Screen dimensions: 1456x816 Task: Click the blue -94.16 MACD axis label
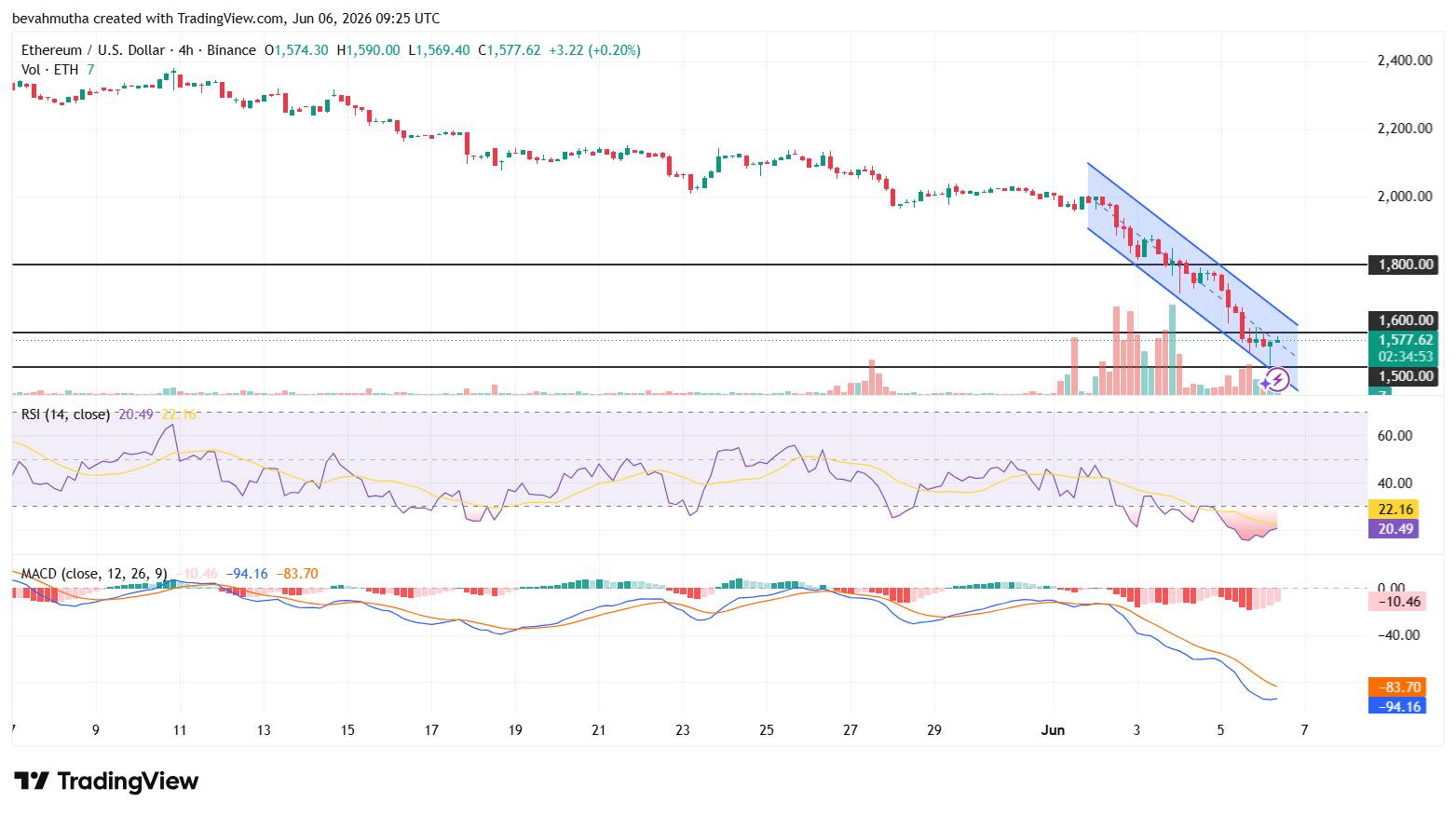[x=1396, y=705]
